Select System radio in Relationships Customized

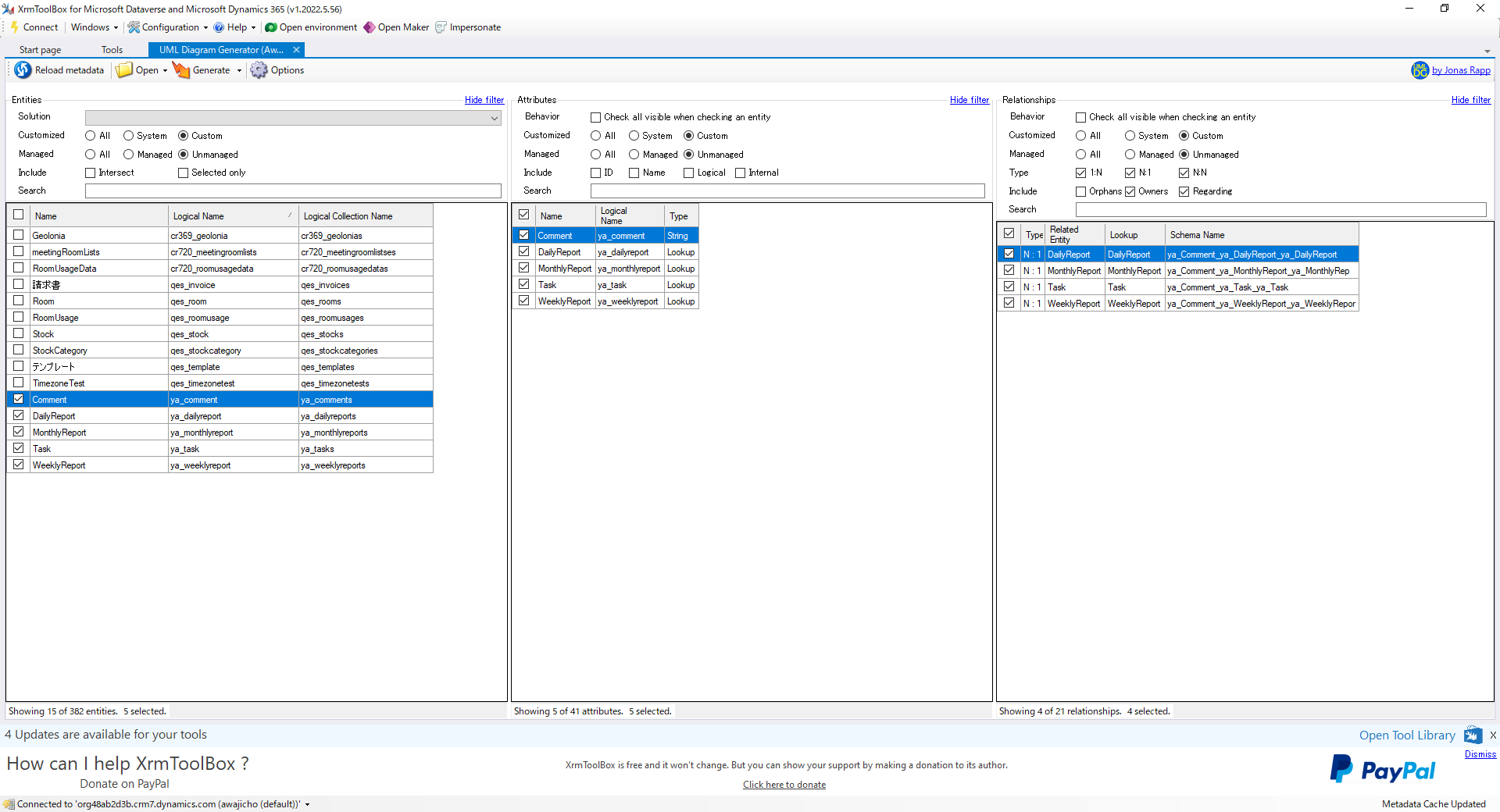[1130, 136]
